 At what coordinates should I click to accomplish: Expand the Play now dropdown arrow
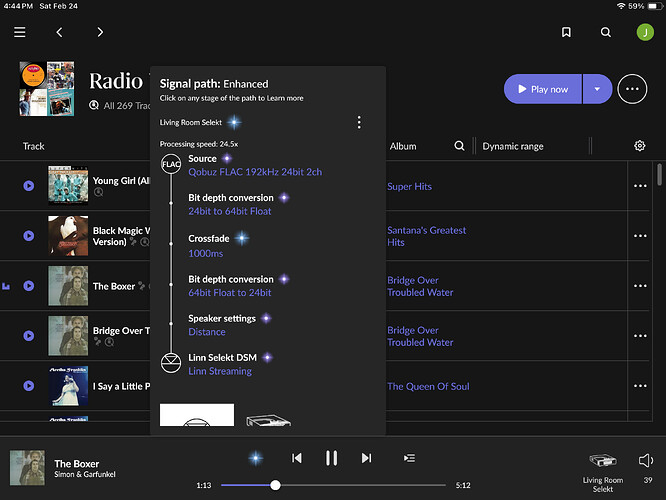point(597,89)
